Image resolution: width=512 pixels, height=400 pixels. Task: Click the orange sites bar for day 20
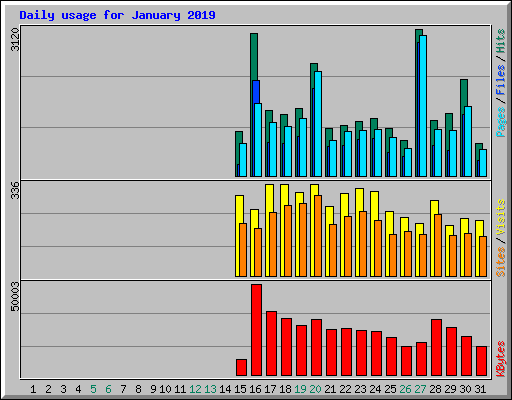point(318,236)
